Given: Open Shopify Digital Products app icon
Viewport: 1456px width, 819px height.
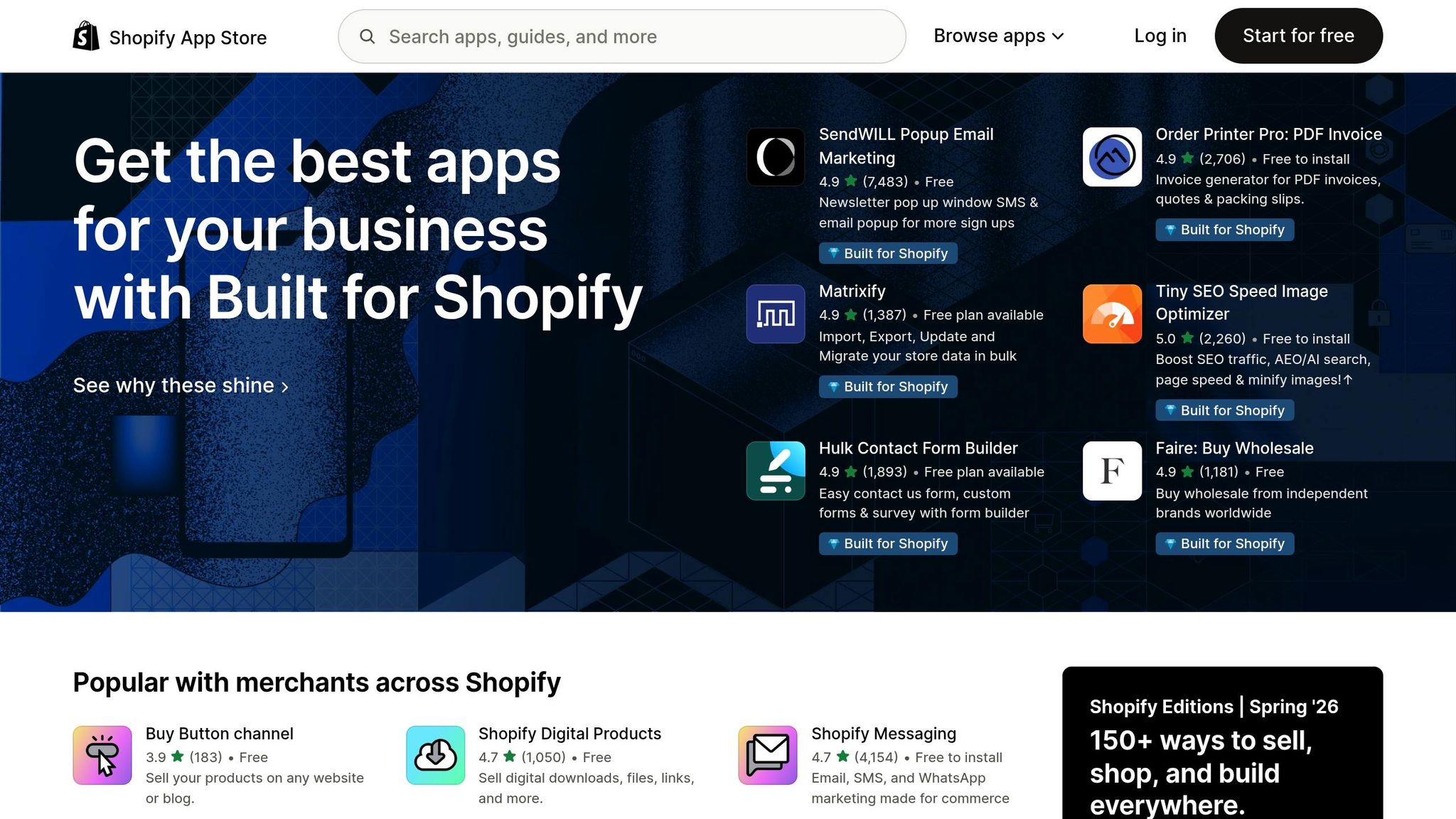Looking at the screenshot, I should coord(435,755).
